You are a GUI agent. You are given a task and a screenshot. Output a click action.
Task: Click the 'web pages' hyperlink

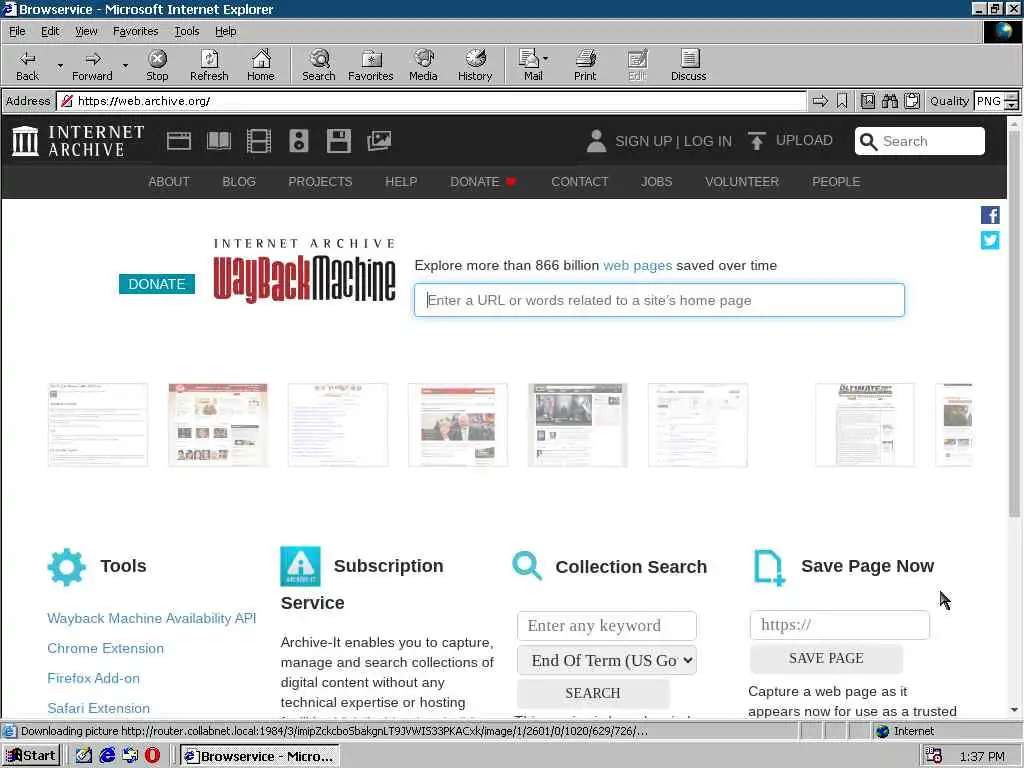point(637,265)
